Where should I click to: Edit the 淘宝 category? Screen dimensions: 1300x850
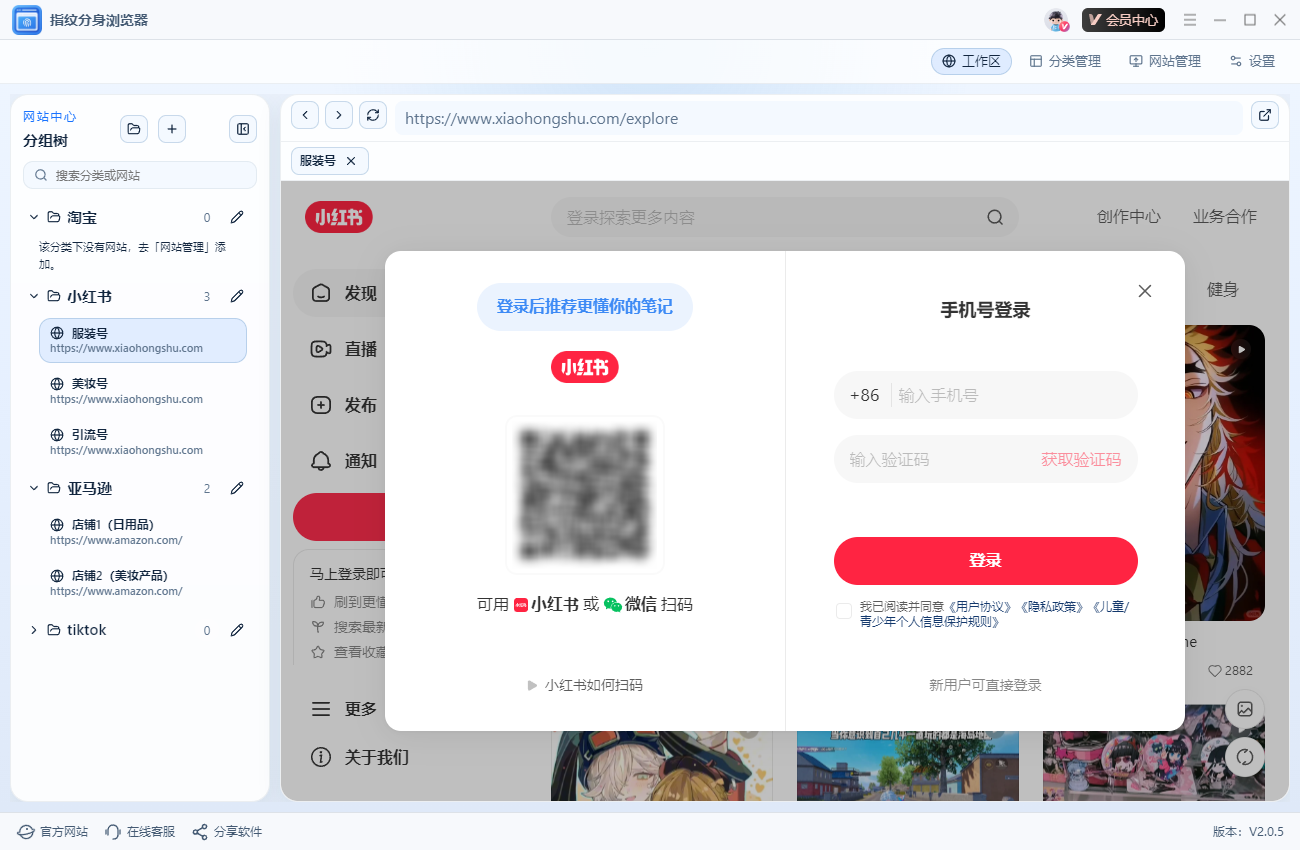(x=237, y=217)
